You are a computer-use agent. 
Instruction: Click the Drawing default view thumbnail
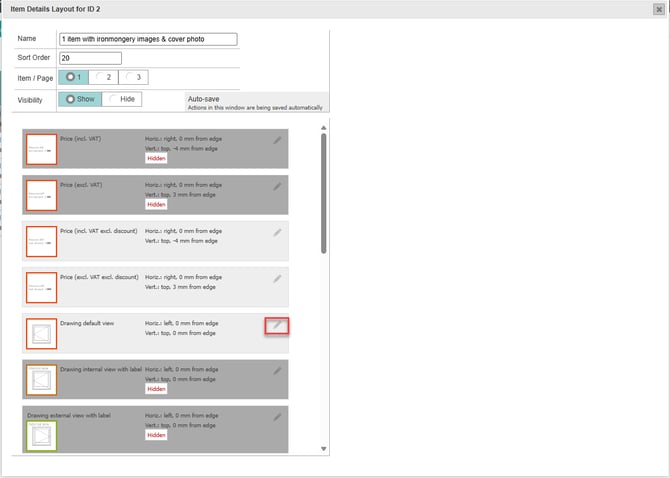[x=41, y=333]
